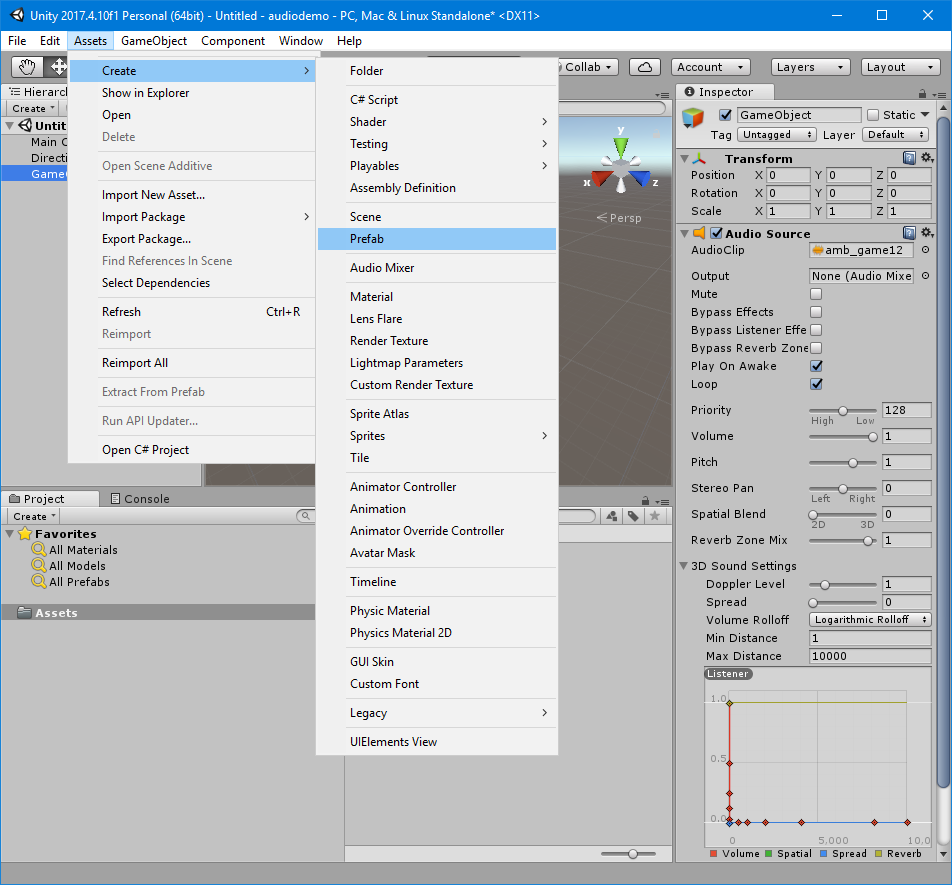The width and height of the screenshot is (952, 885).
Task: Click the Max Distance input field
Action: pos(870,656)
